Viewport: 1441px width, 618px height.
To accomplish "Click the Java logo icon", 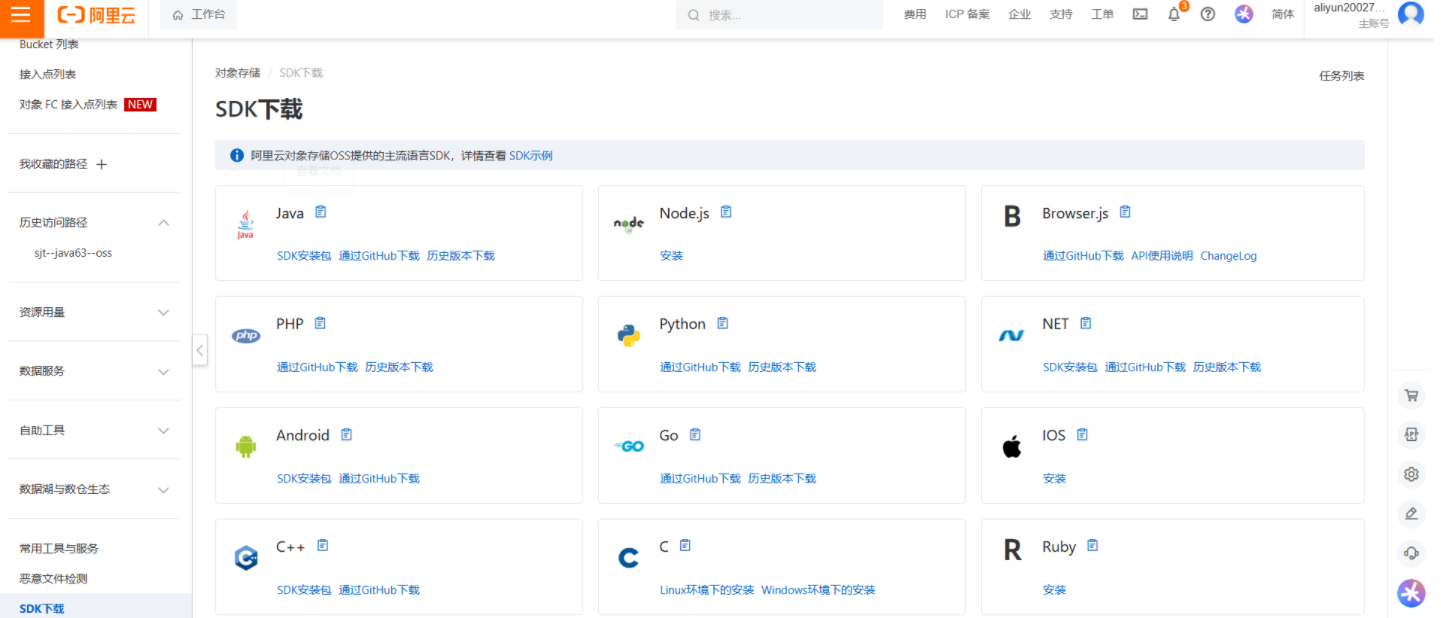I will (245, 224).
